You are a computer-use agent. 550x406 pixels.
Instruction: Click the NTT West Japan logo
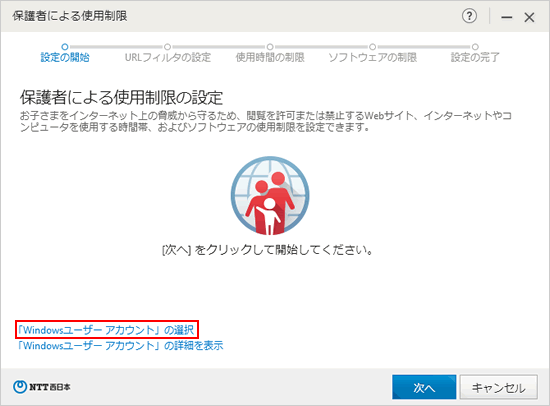[41, 387]
